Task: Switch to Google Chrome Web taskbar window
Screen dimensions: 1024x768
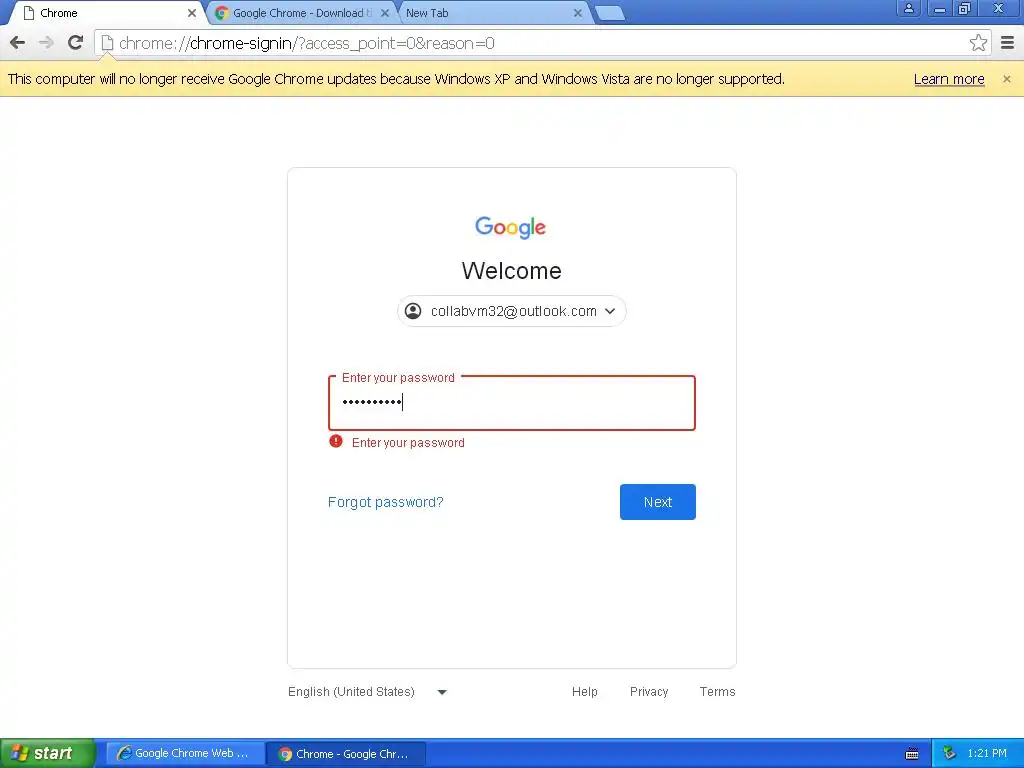Action: tap(185, 754)
